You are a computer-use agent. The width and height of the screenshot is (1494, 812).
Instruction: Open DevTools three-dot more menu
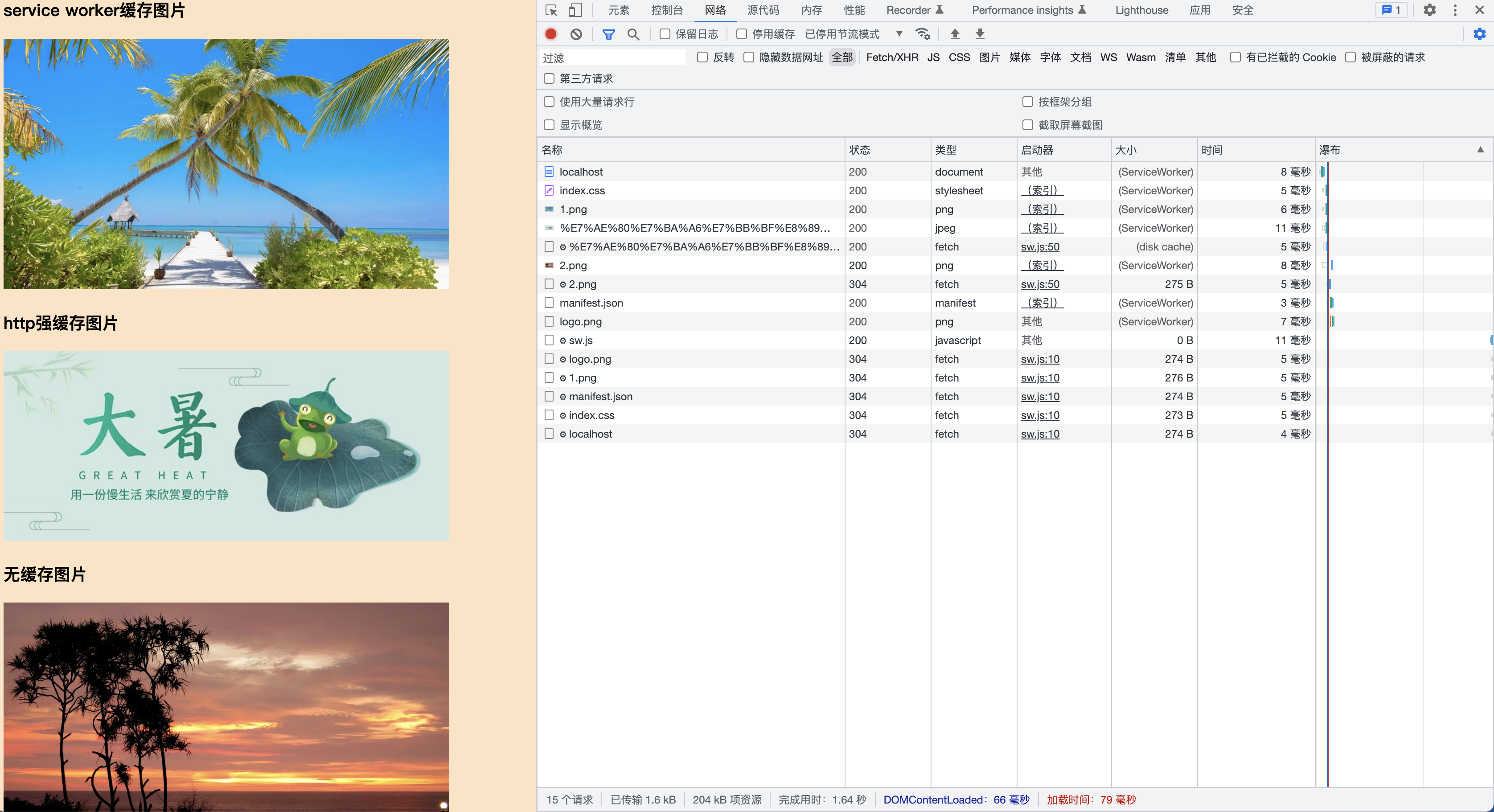(x=1455, y=10)
